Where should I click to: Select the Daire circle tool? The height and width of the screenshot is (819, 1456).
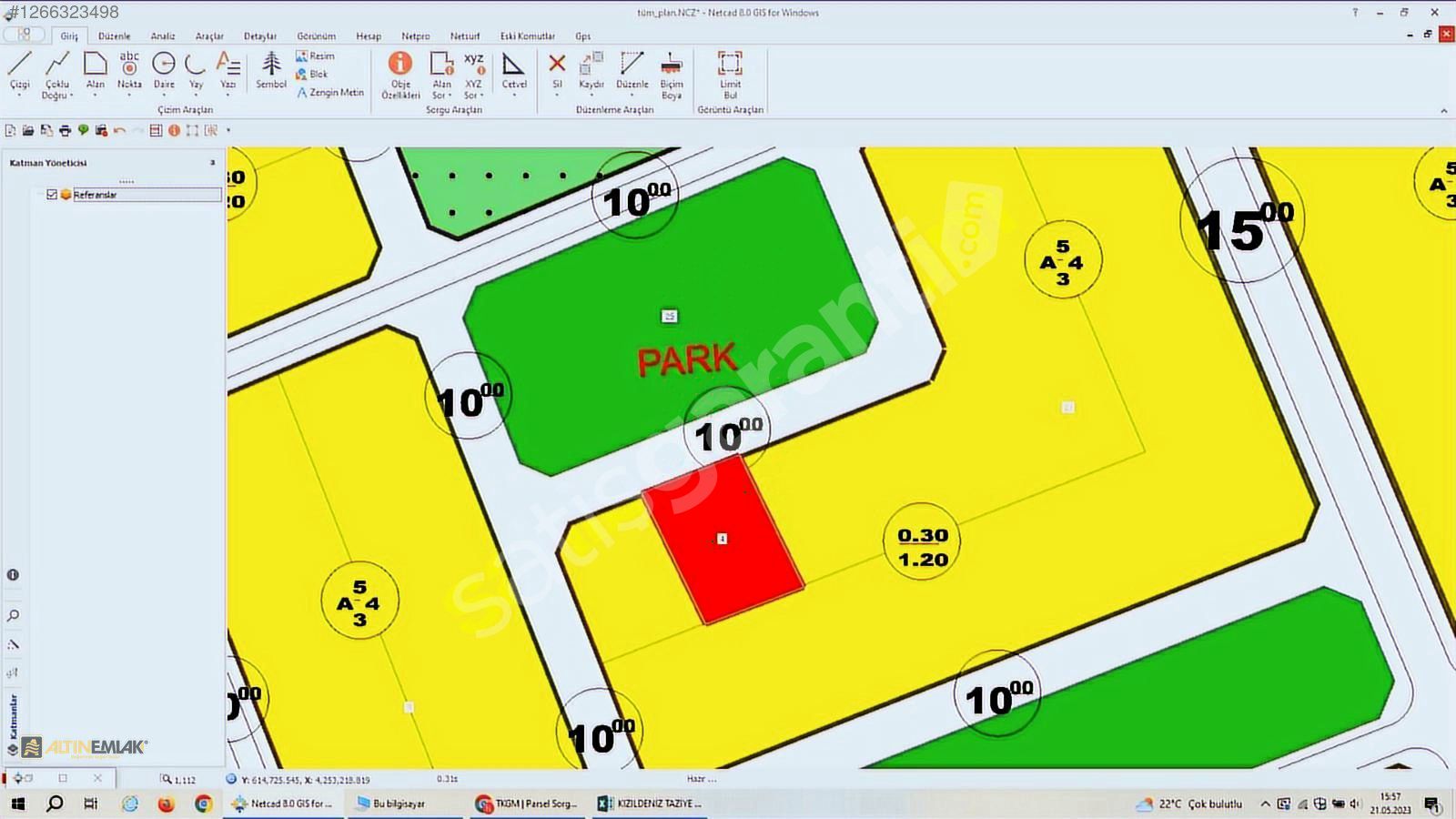click(164, 71)
